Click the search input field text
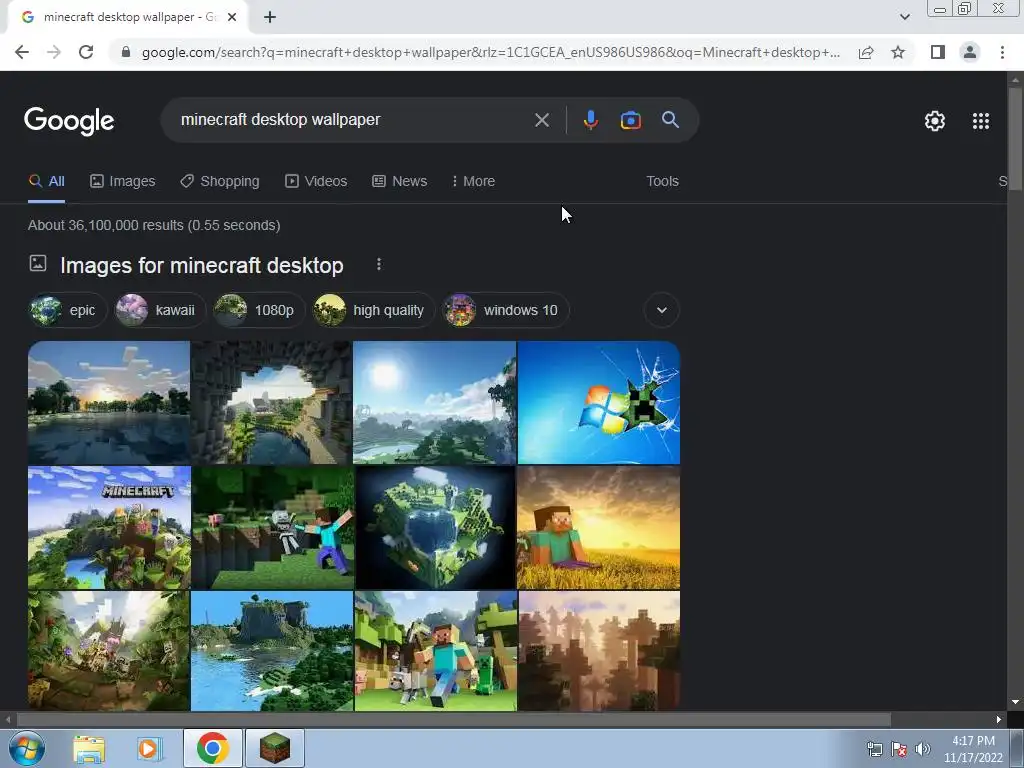1024x768 pixels. 280,120
